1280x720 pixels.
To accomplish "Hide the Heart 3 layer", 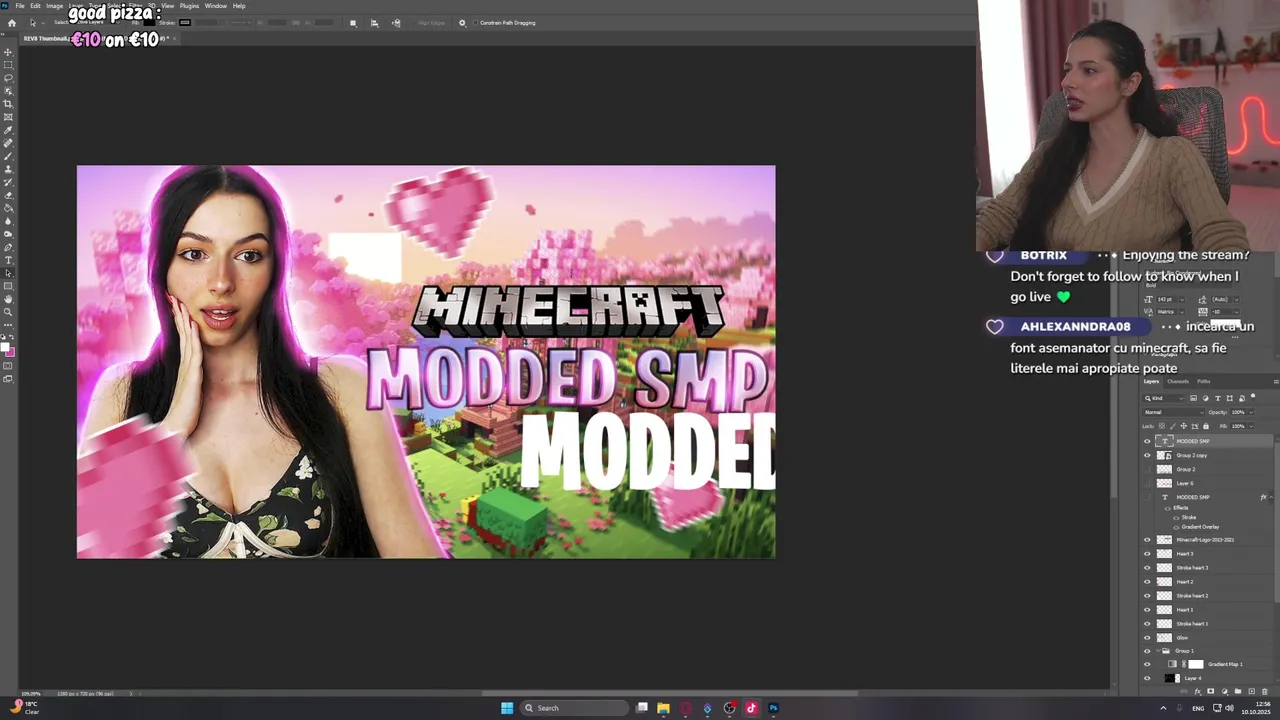I will tap(1147, 553).
